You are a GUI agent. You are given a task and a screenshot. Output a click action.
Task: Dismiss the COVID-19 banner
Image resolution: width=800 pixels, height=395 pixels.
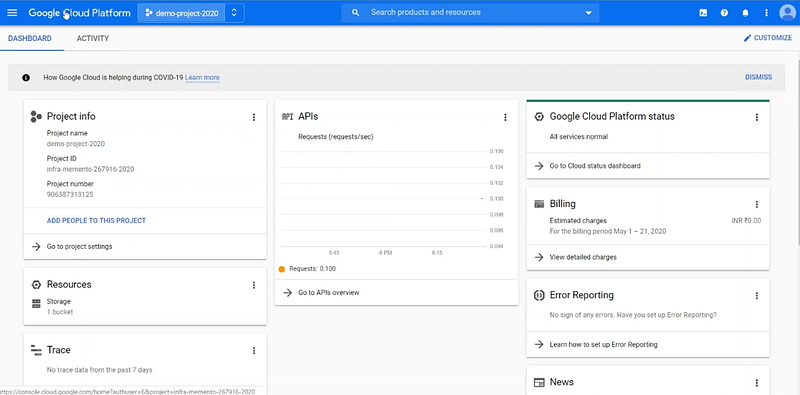point(758,77)
